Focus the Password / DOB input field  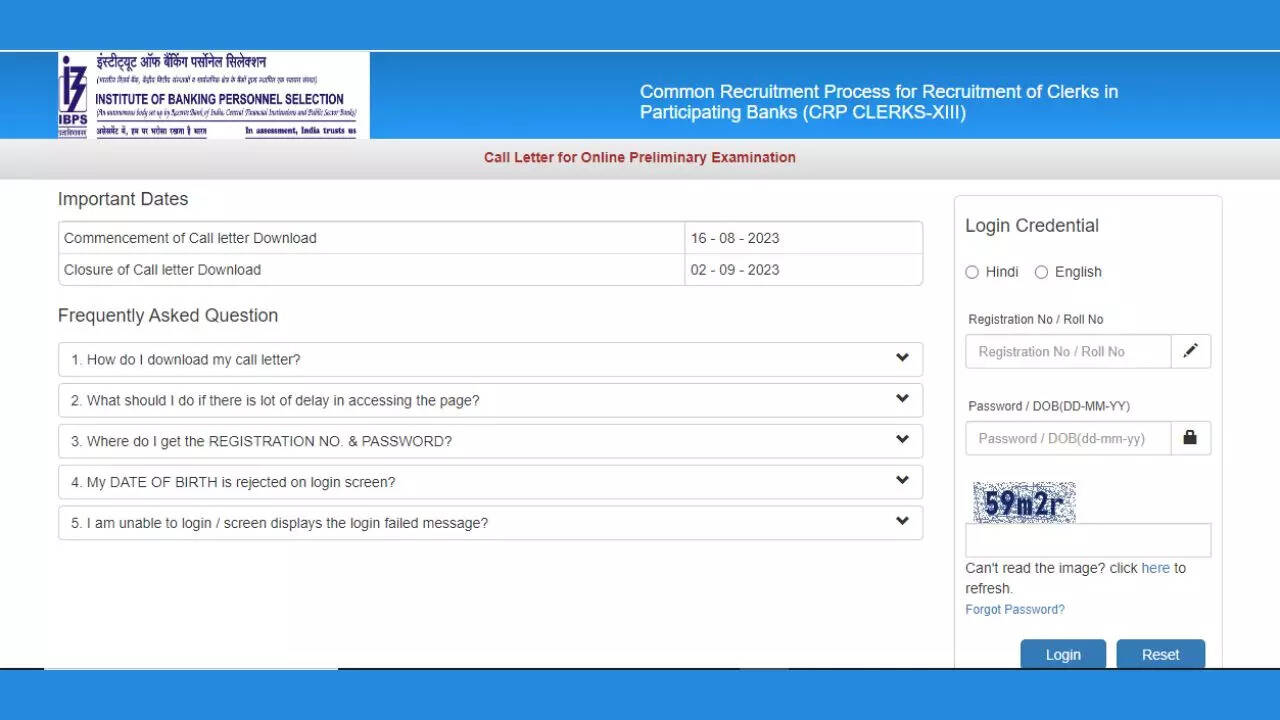[x=1067, y=439]
